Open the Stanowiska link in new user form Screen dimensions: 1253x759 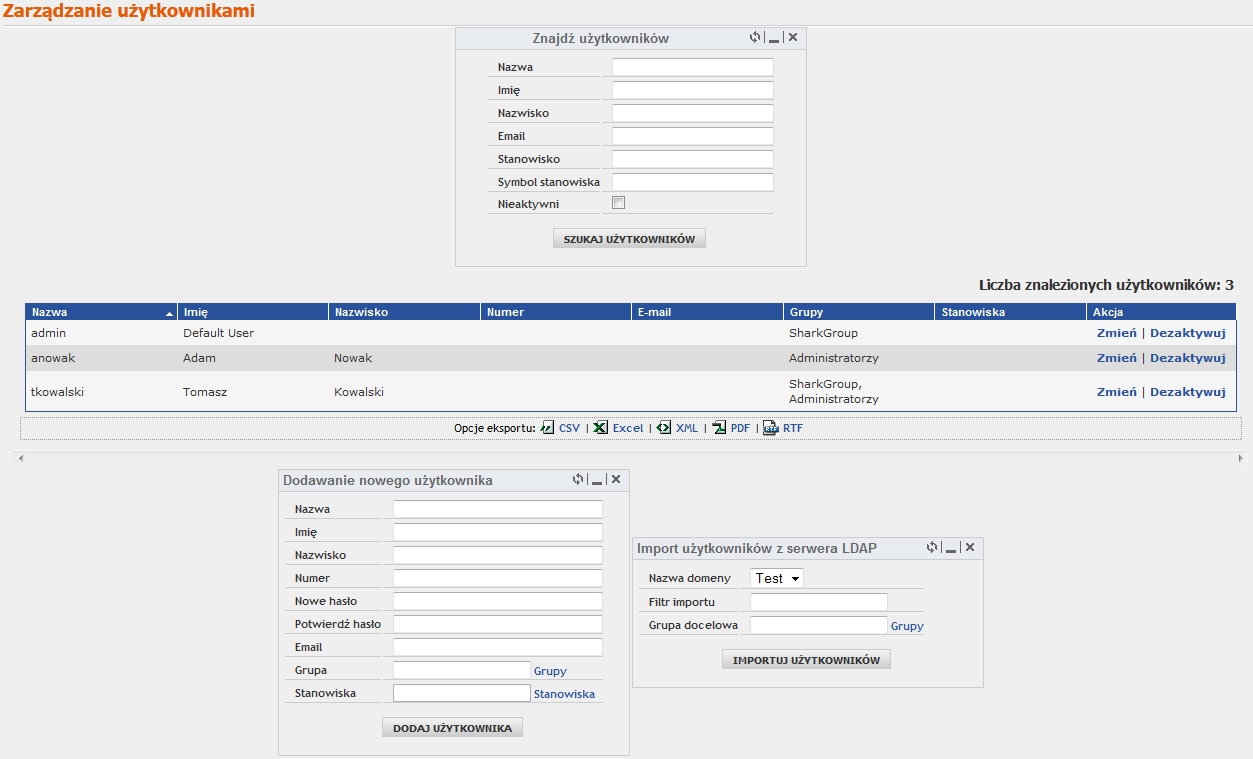tap(564, 694)
